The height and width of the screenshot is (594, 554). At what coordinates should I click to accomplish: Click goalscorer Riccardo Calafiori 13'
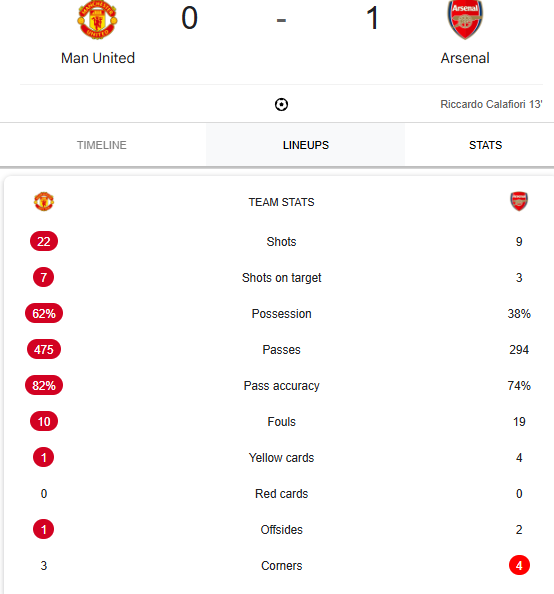[x=491, y=104]
